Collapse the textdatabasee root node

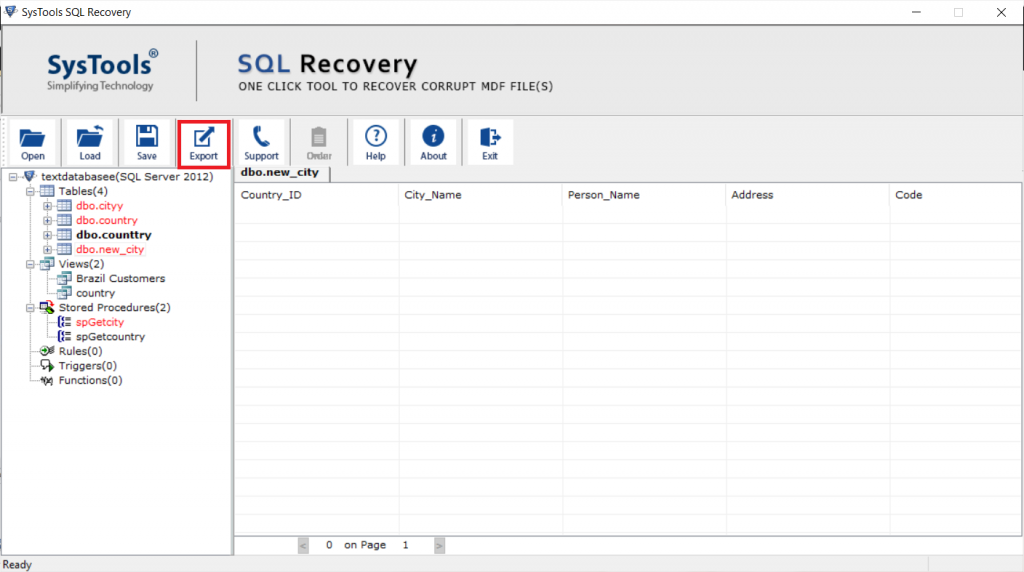[x=13, y=177]
